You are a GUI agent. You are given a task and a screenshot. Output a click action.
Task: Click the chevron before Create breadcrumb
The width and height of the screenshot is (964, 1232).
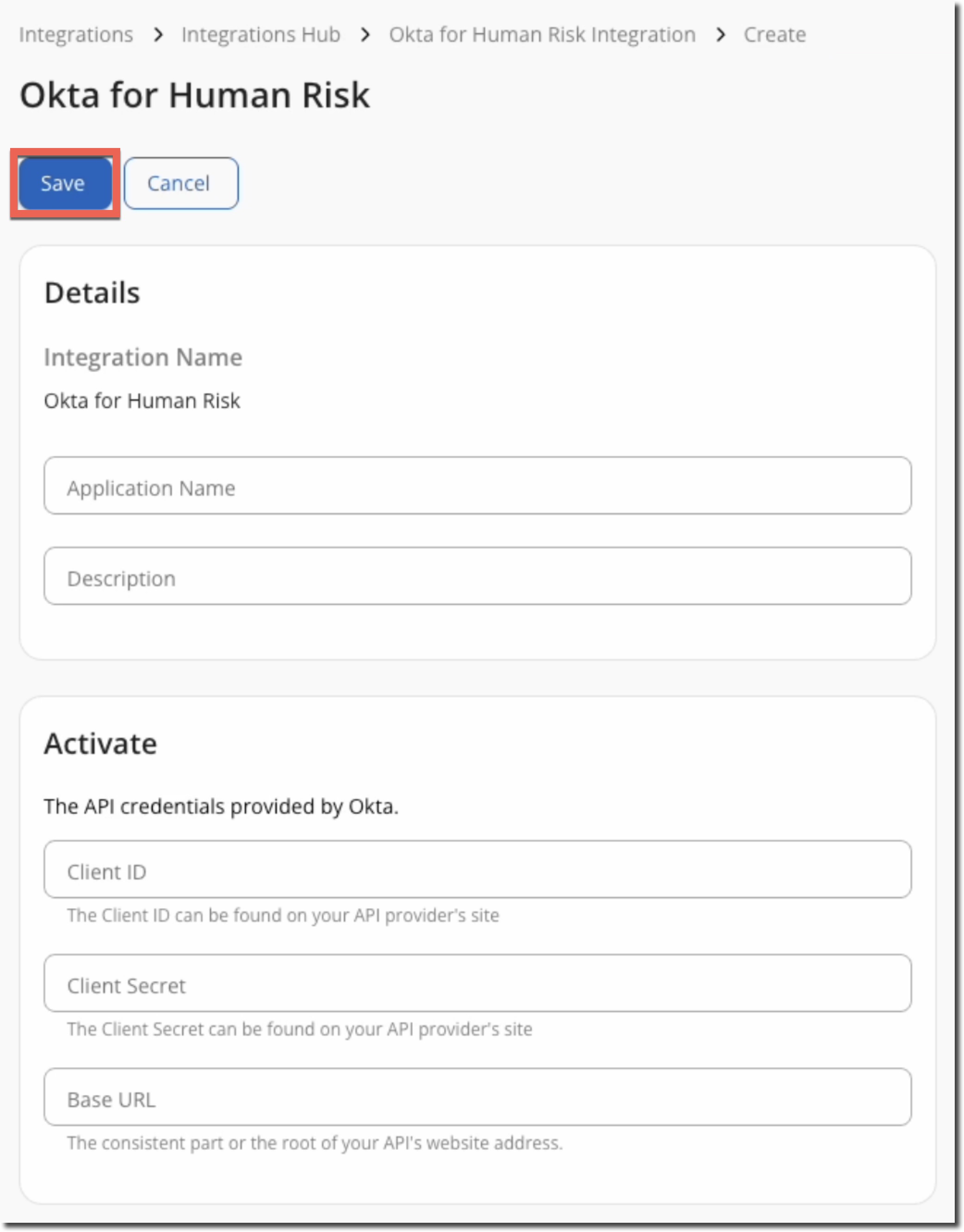[x=721, y=34]
